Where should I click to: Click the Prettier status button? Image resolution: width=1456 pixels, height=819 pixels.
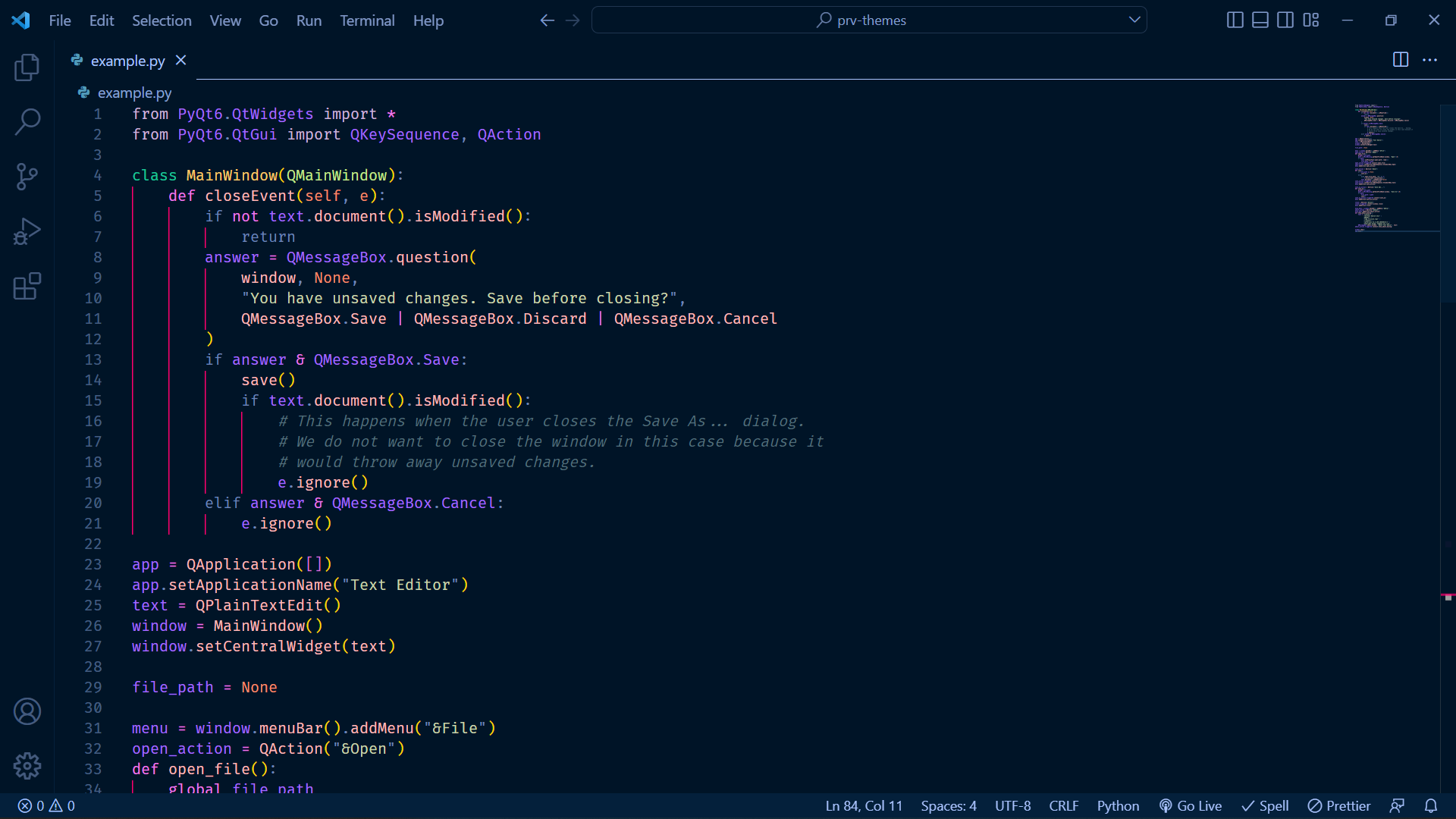[x=1339, y=806]
